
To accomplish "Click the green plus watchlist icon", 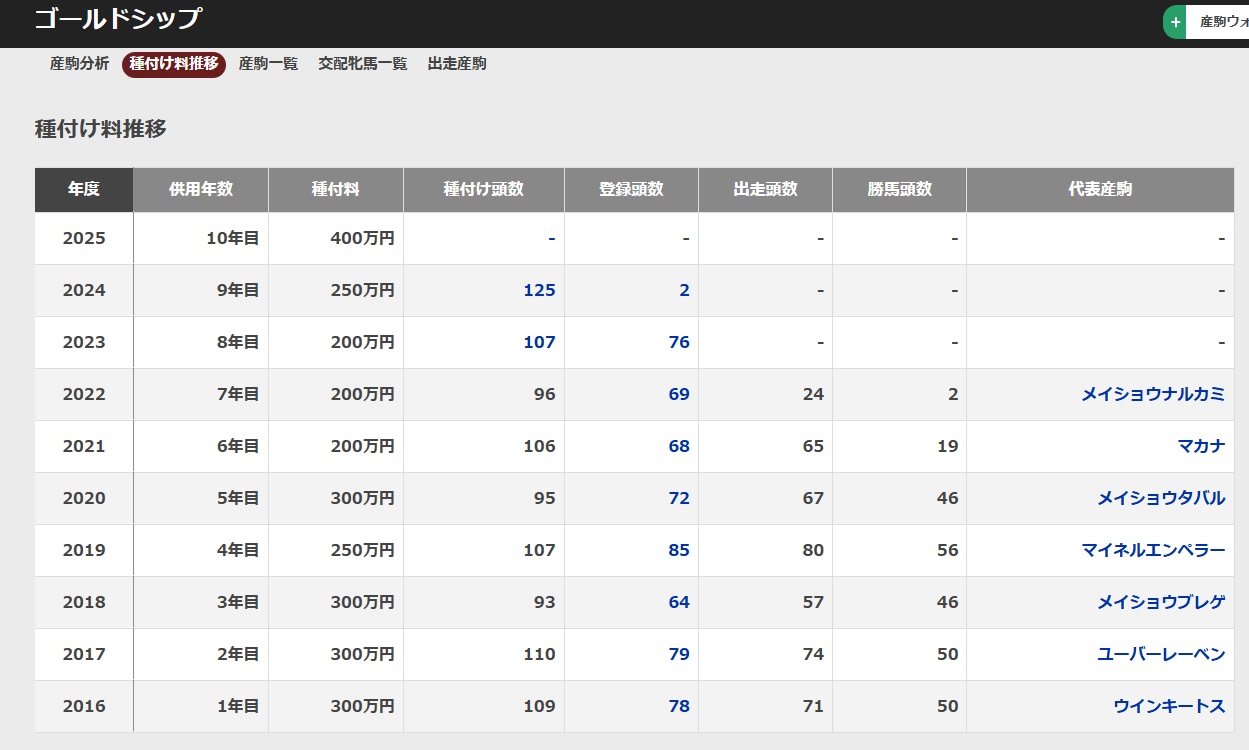I will tap(1175, 22).
